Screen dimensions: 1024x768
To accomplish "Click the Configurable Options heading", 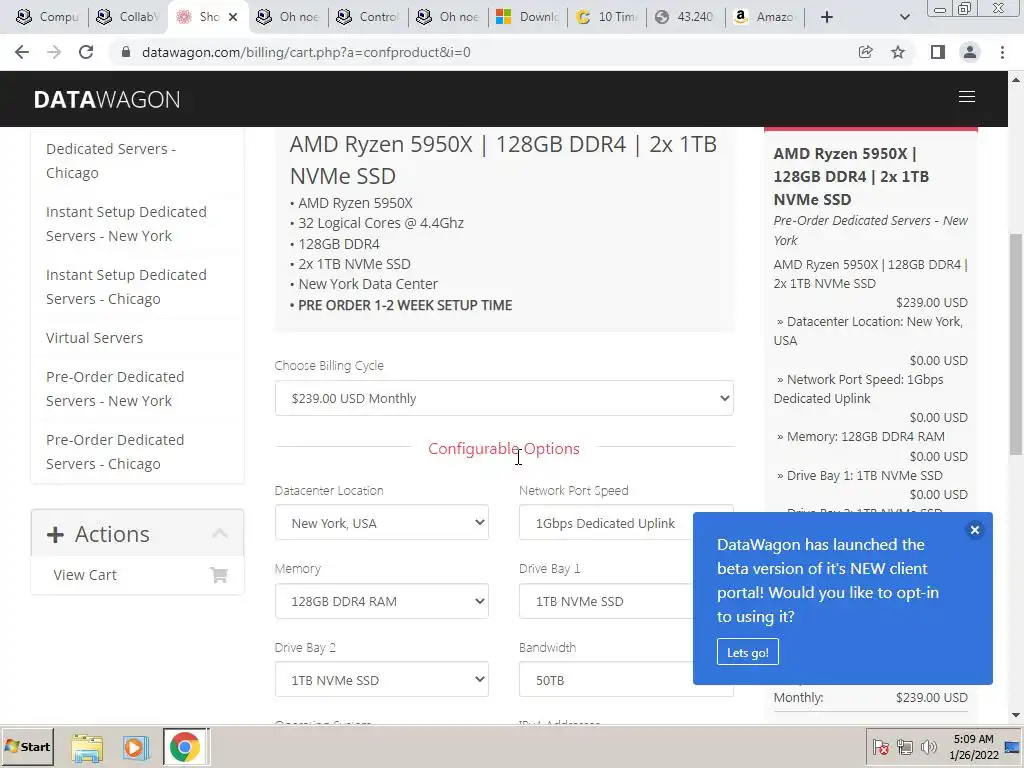I will [504, 449].
